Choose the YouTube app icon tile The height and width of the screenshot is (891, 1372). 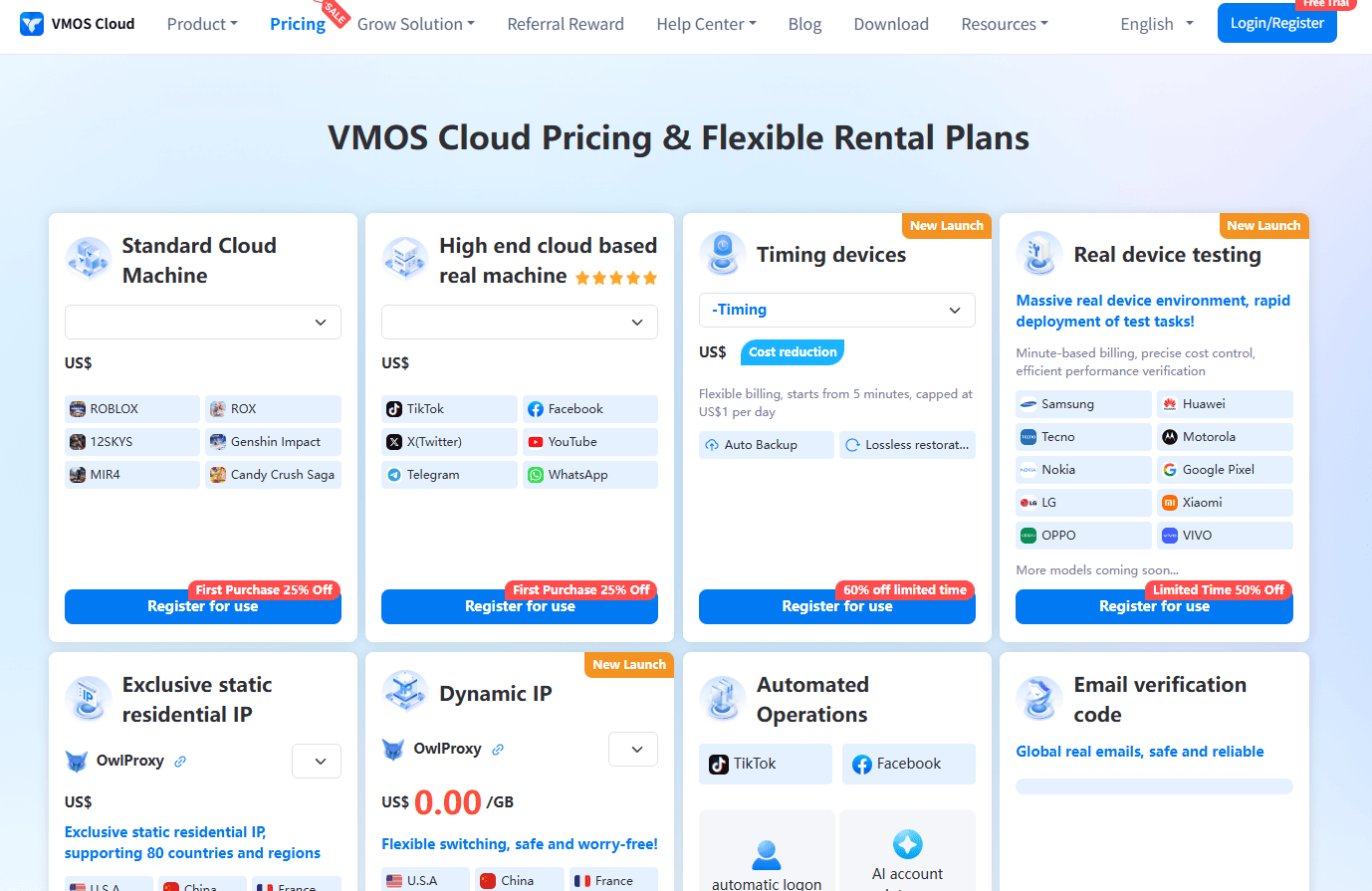point(536,442)
